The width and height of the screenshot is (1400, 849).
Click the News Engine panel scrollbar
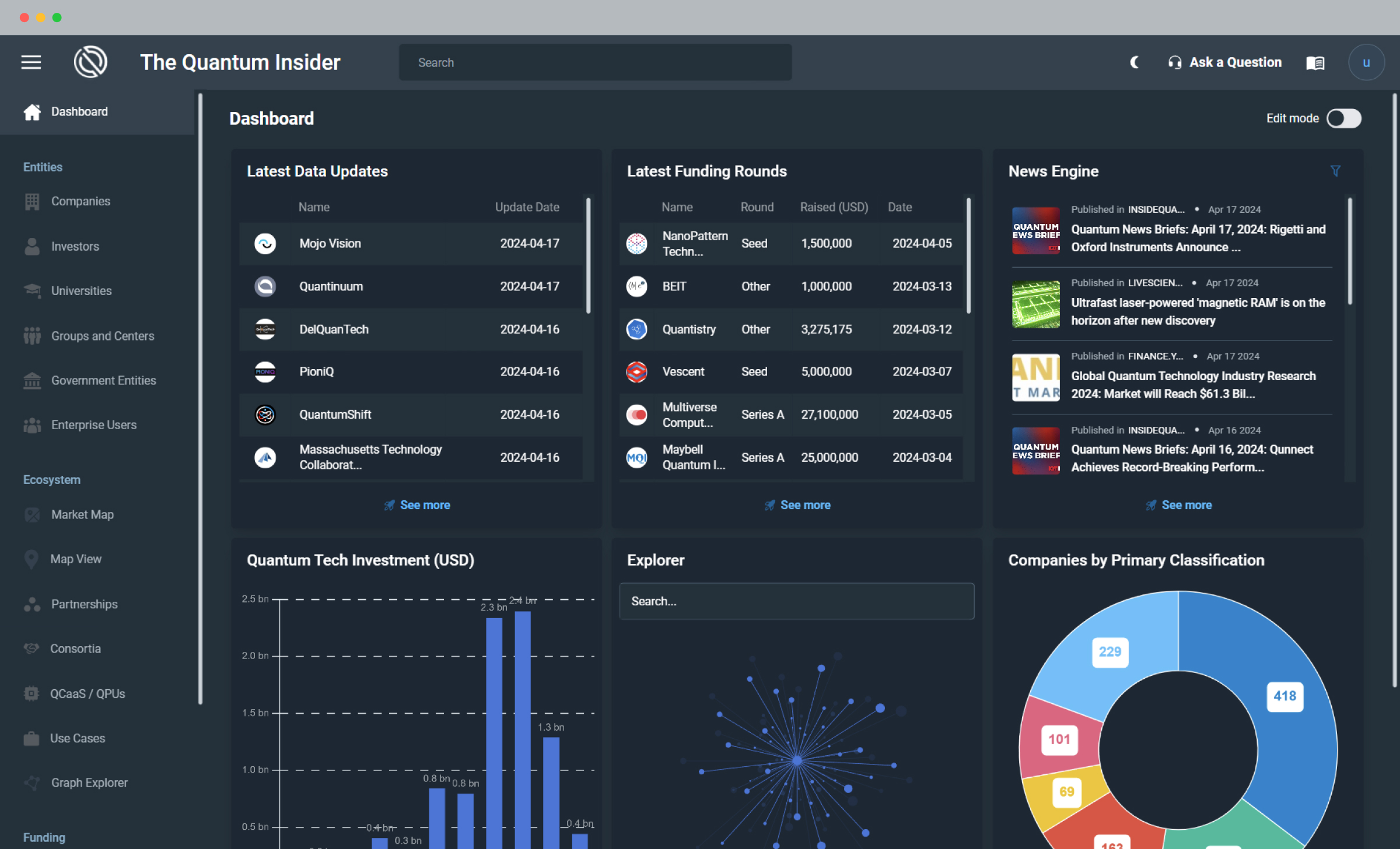(x=1349, y=251)
